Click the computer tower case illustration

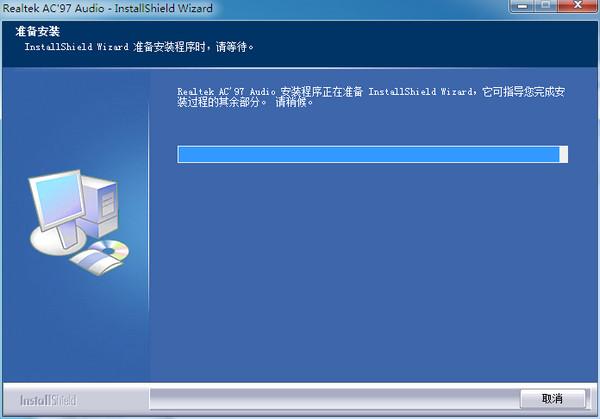(101, 207)
